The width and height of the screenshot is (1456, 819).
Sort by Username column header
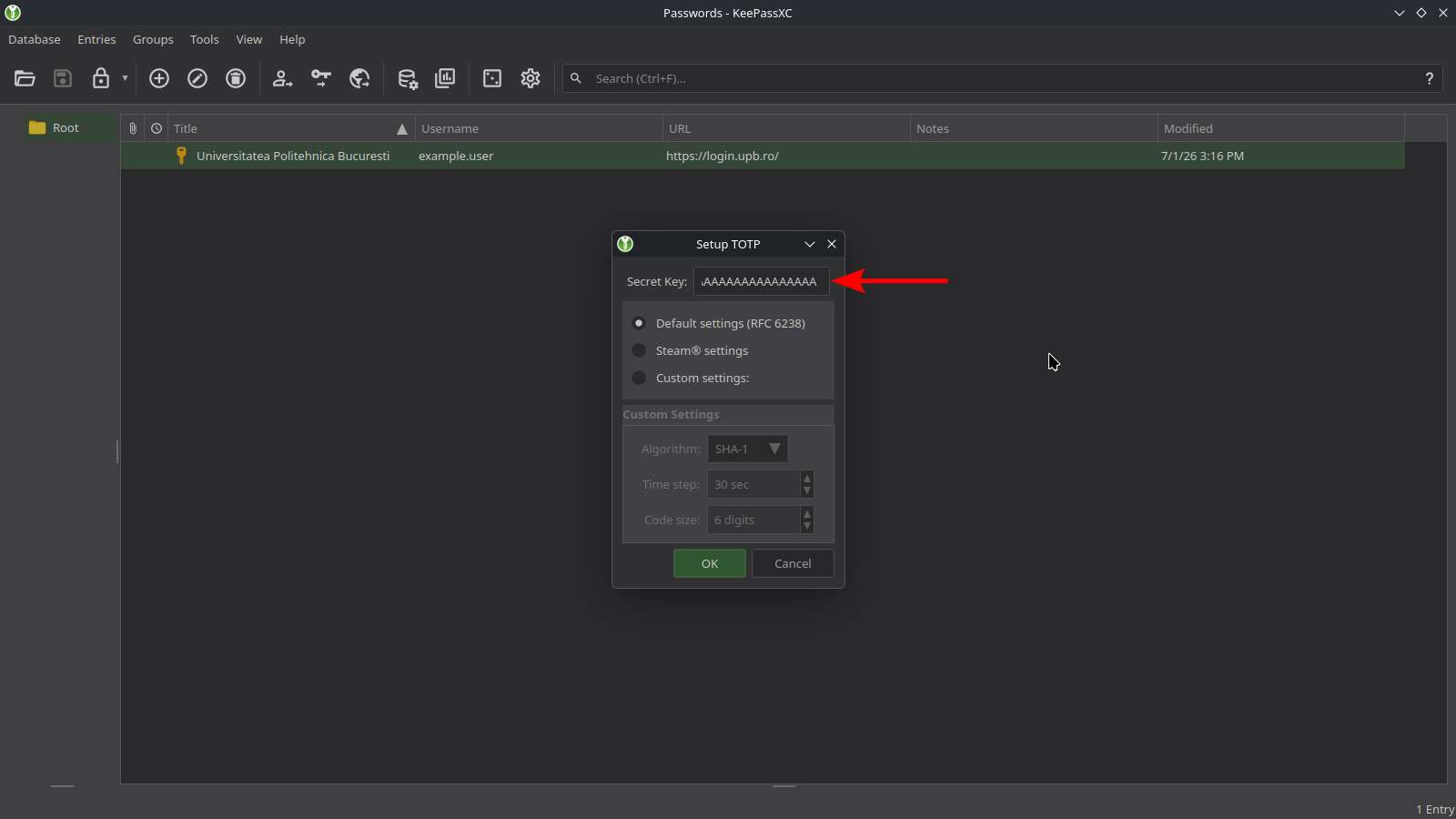click(x=539, y=128)
